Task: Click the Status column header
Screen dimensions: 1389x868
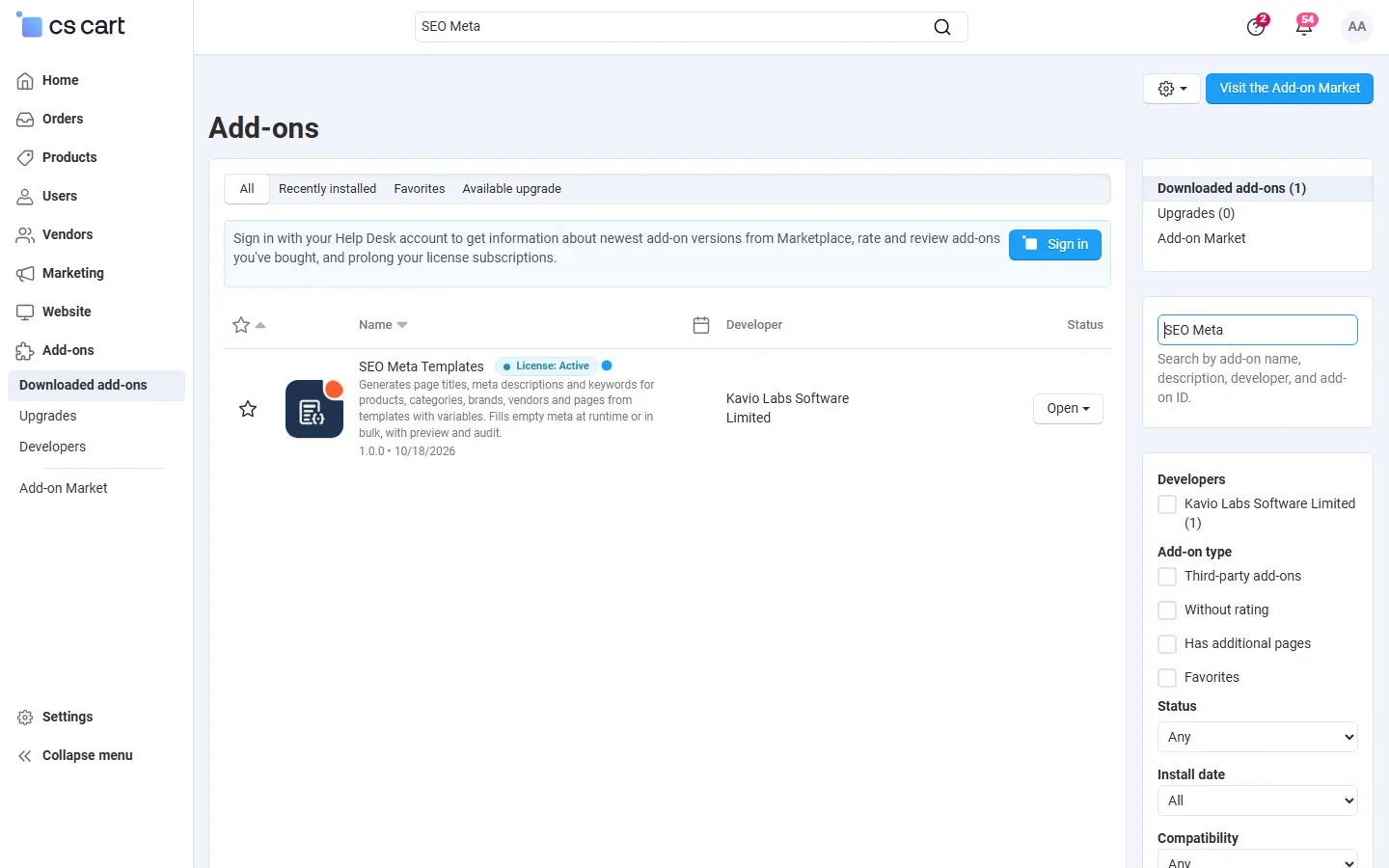Action: [x=1085, y=325]
